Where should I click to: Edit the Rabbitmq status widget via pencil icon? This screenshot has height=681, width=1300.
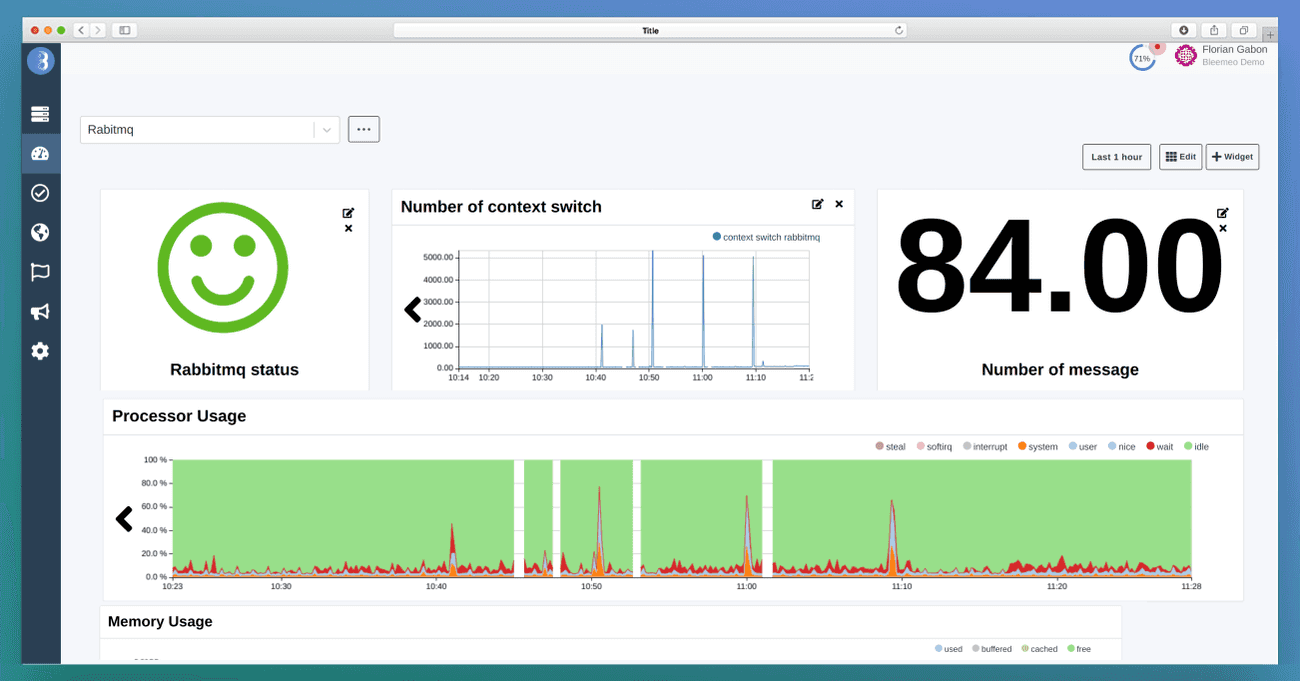click(348, 212)
